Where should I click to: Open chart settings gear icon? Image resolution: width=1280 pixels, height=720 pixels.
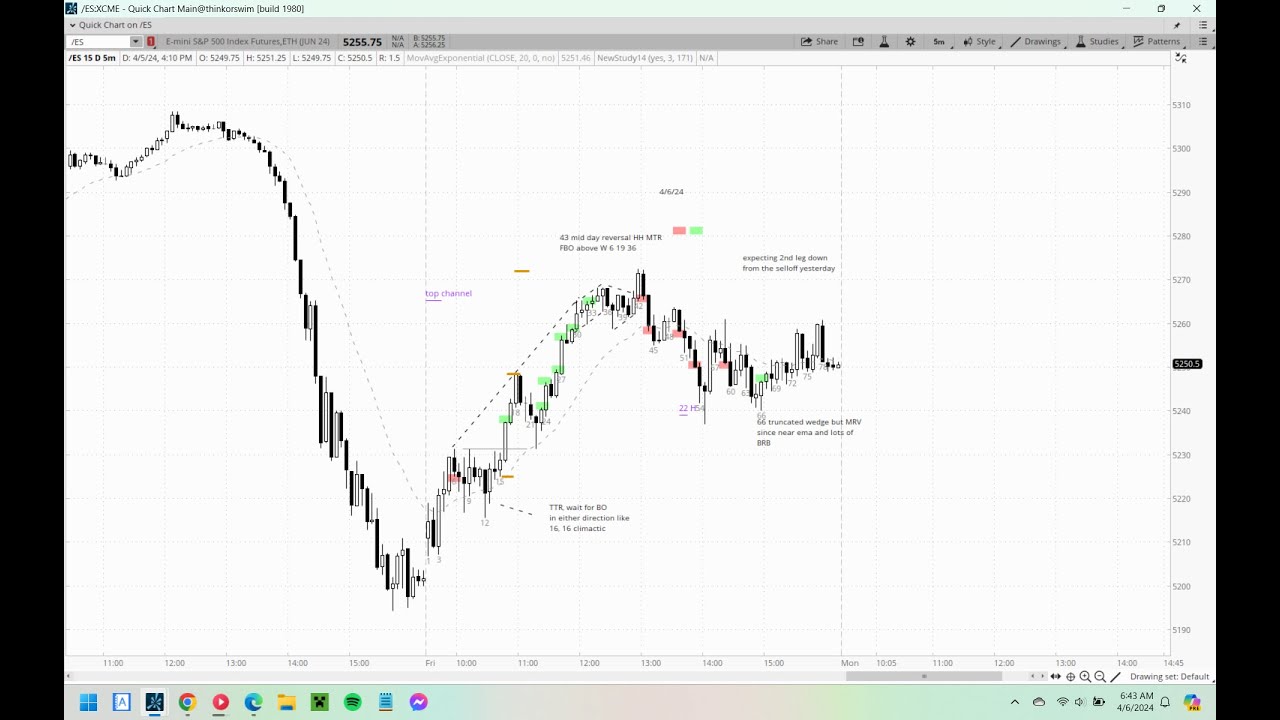pyautogui.click(x=910, y=42)
